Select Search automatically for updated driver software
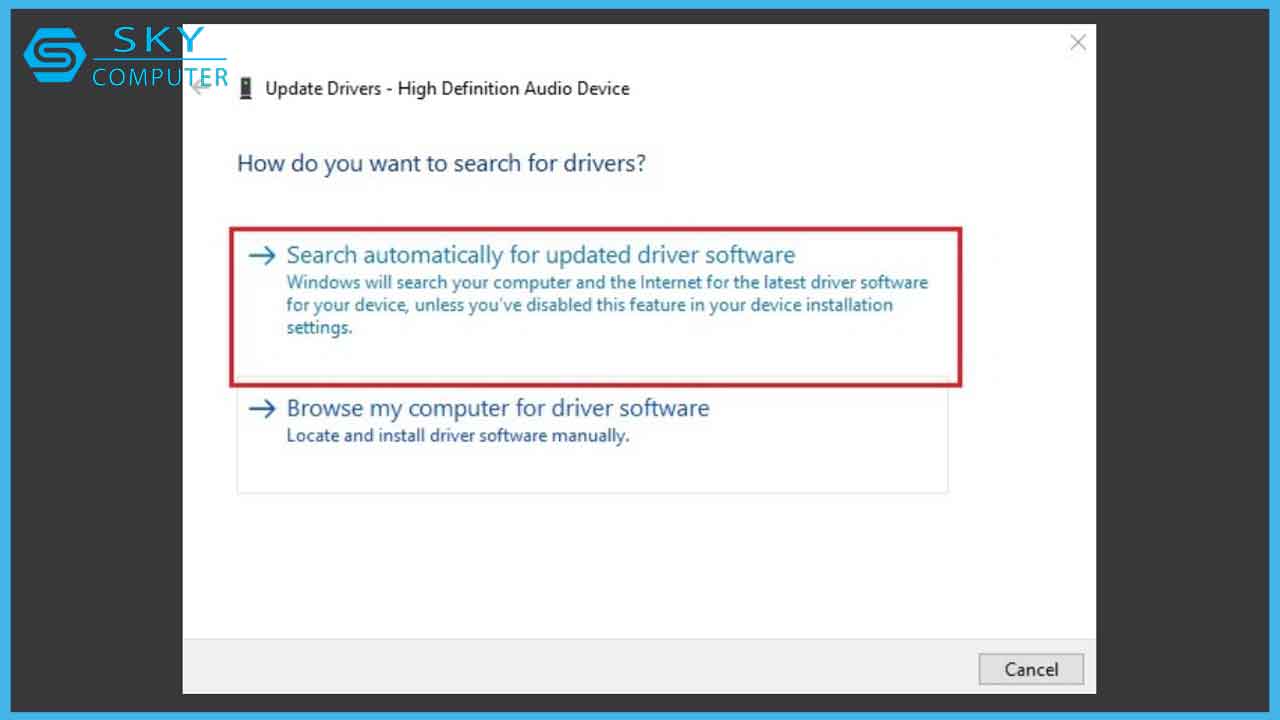This screenshot has height=720, width=1280. point(540,255)
